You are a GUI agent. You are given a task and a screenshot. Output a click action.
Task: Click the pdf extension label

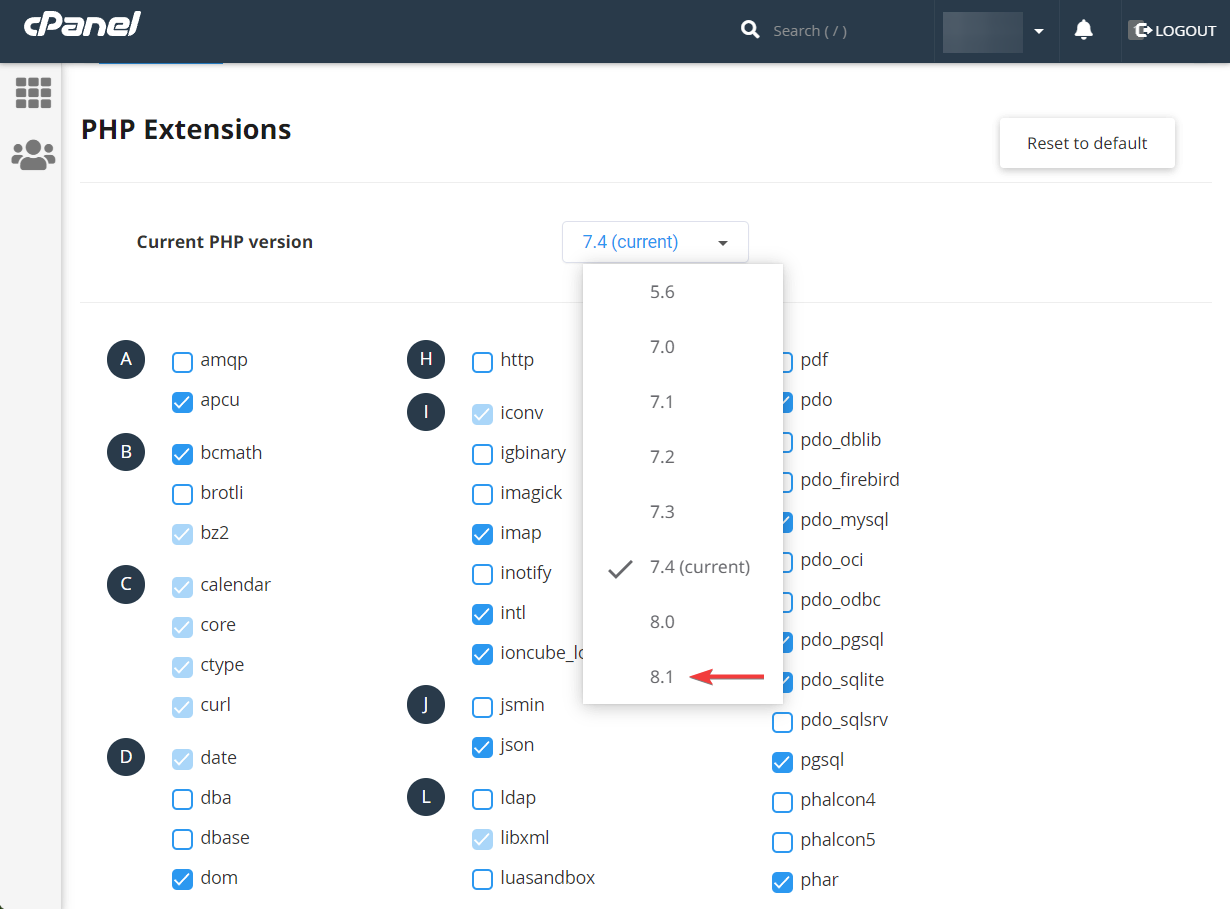[x=814, y=360]
